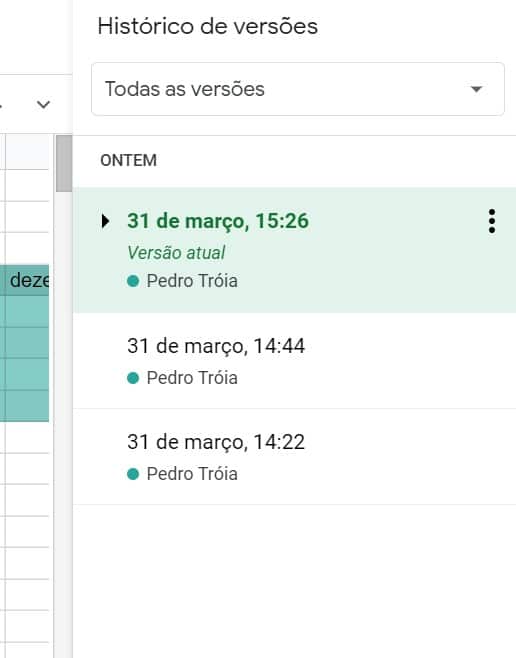Click the teal cell below the deze header
Image resolution: width=516 pixels, height=658 pixels.
[x=24, y=311]
